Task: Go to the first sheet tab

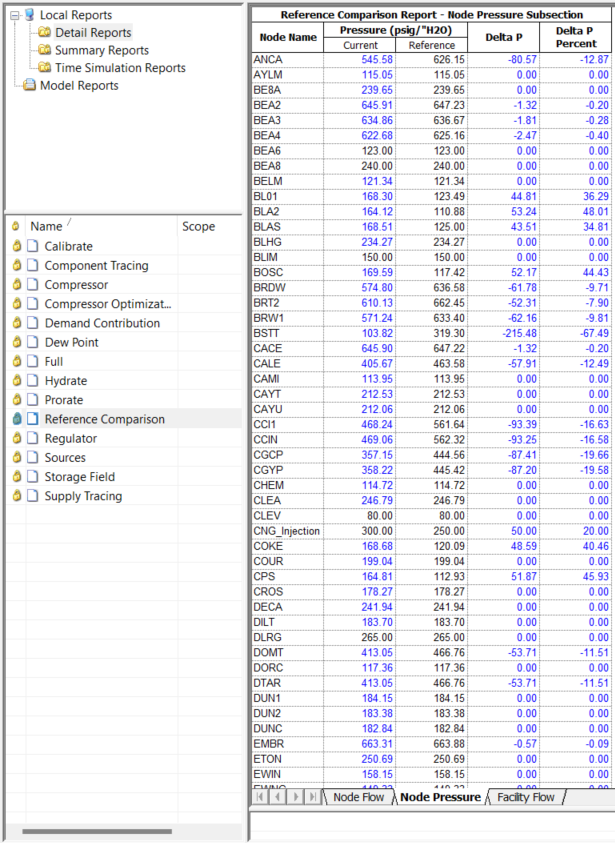Action: 260,797
